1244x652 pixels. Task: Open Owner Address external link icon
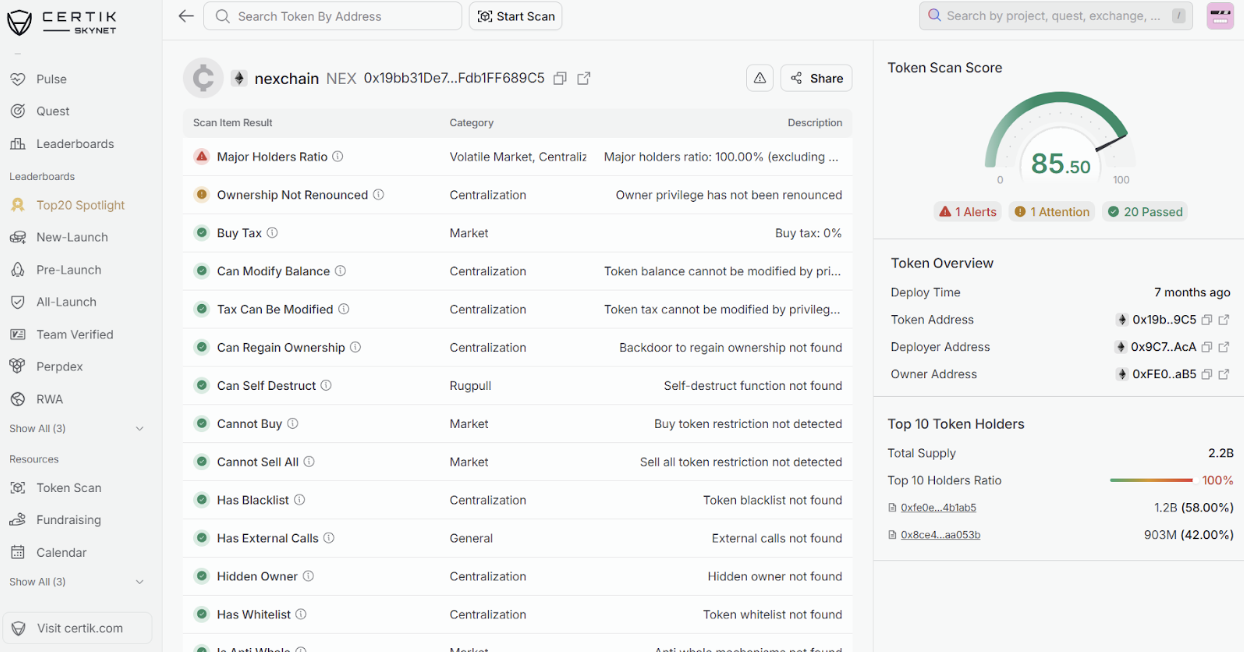coord(1224,374)
